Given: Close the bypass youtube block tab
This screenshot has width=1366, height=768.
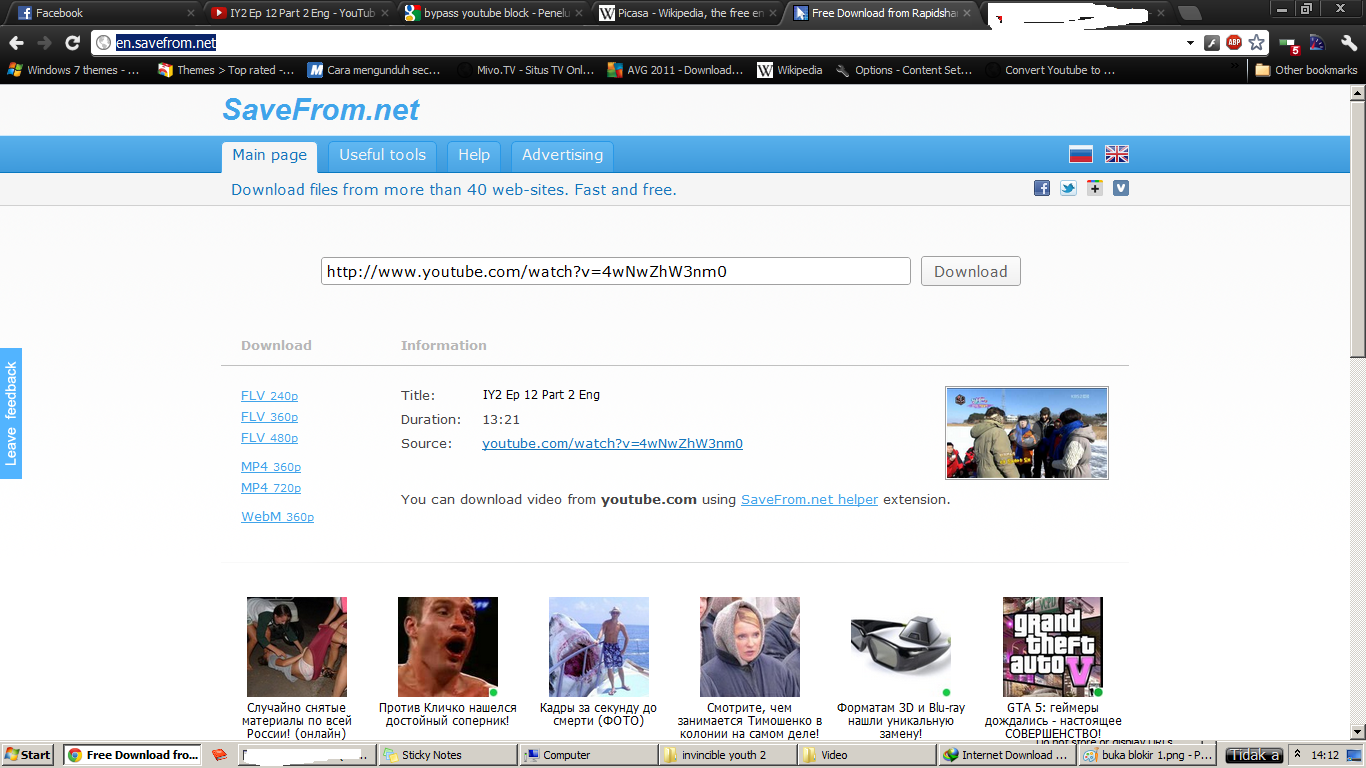Looking at the screenshot, I should [578, 13].
